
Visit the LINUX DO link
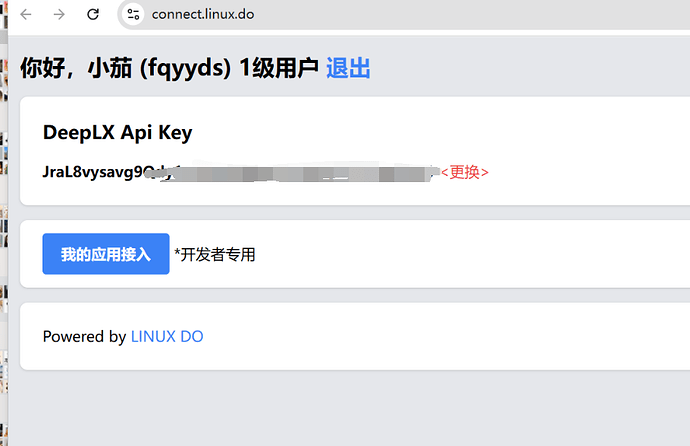click(167, 336)
